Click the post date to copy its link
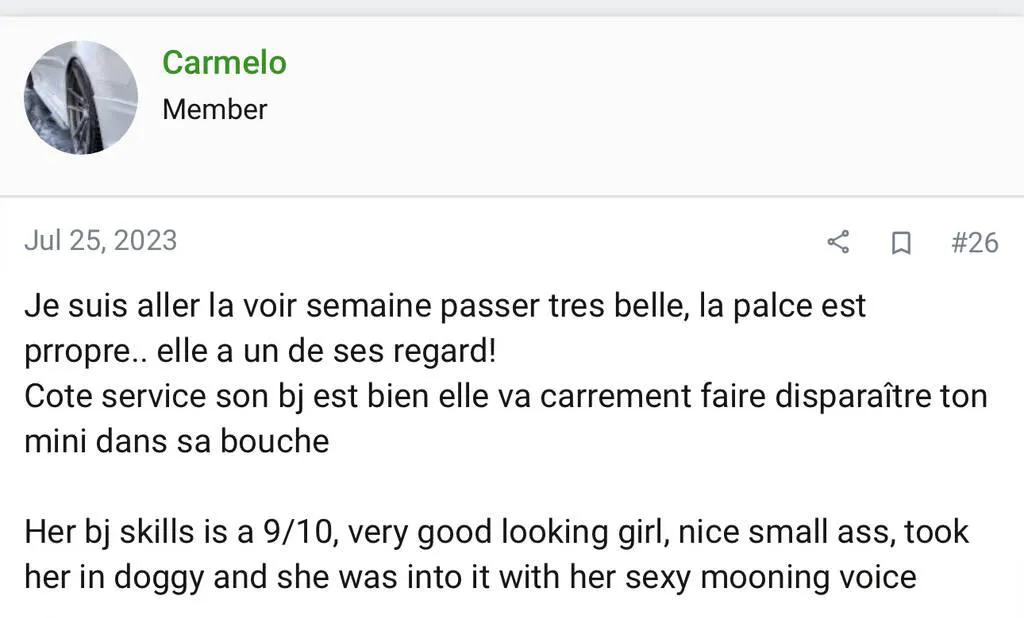The image size is (1024, 618). pos(100,240)
